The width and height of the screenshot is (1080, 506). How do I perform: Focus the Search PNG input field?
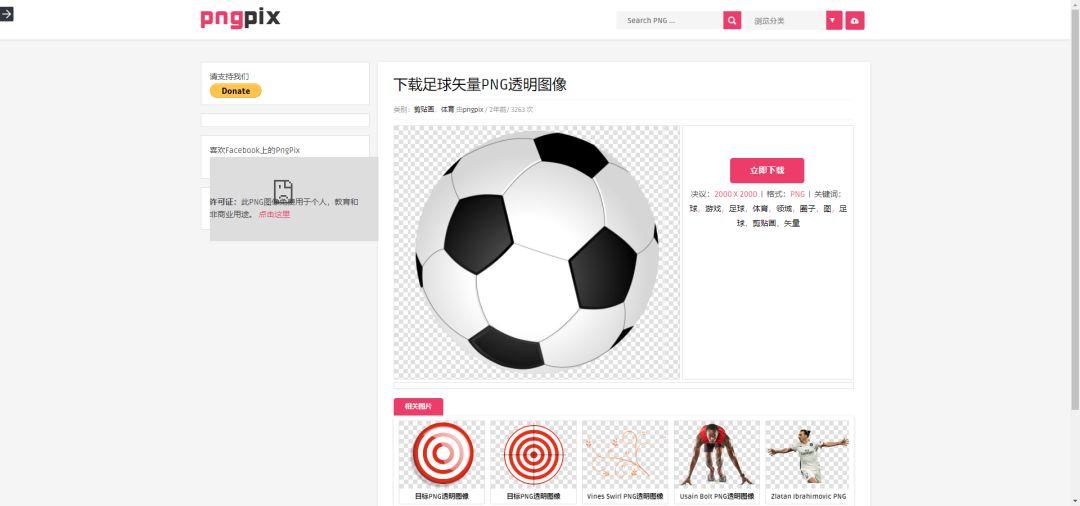click(669, 21)
